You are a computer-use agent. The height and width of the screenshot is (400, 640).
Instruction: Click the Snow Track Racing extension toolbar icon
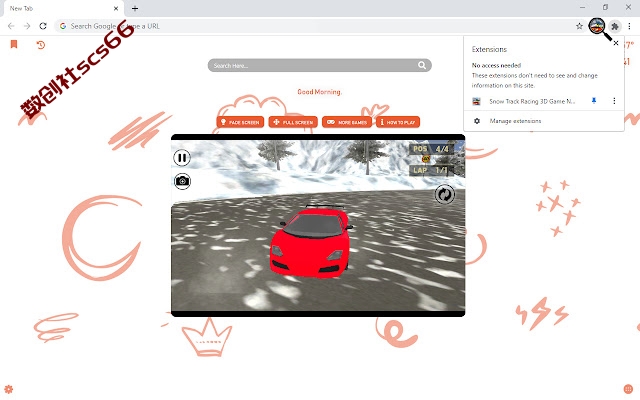pyautogui.click(x=597, y=26)
